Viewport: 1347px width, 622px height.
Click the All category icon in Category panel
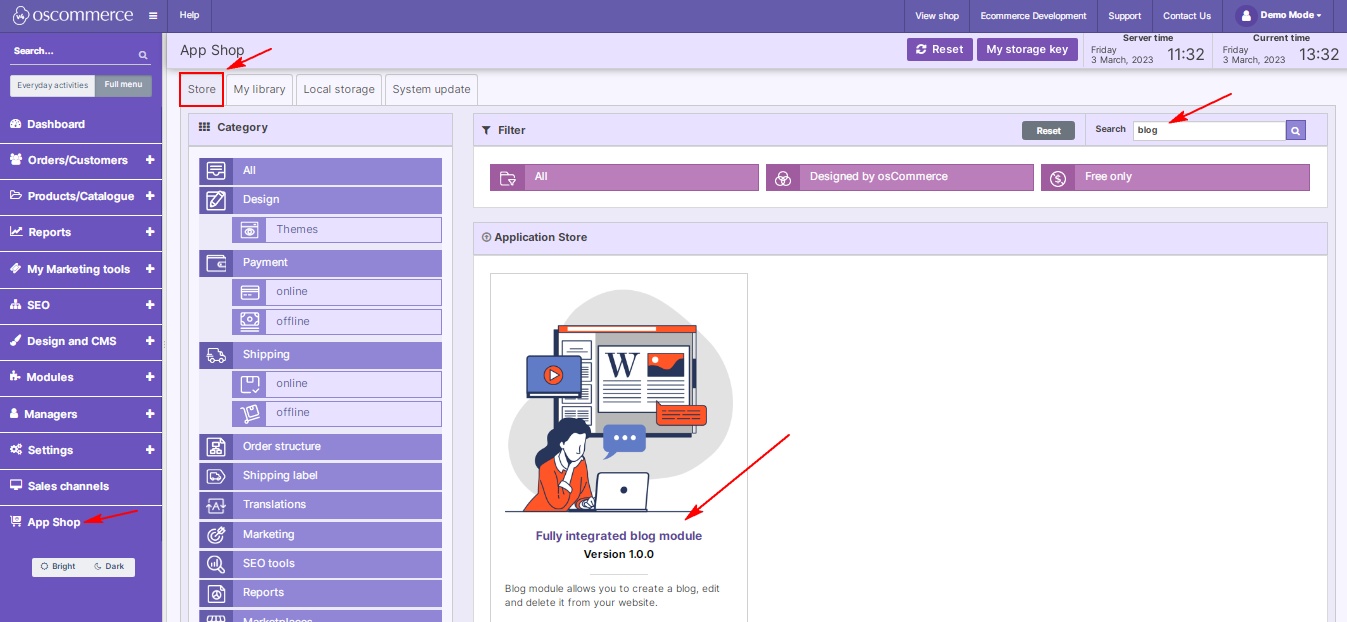point(216,171)
